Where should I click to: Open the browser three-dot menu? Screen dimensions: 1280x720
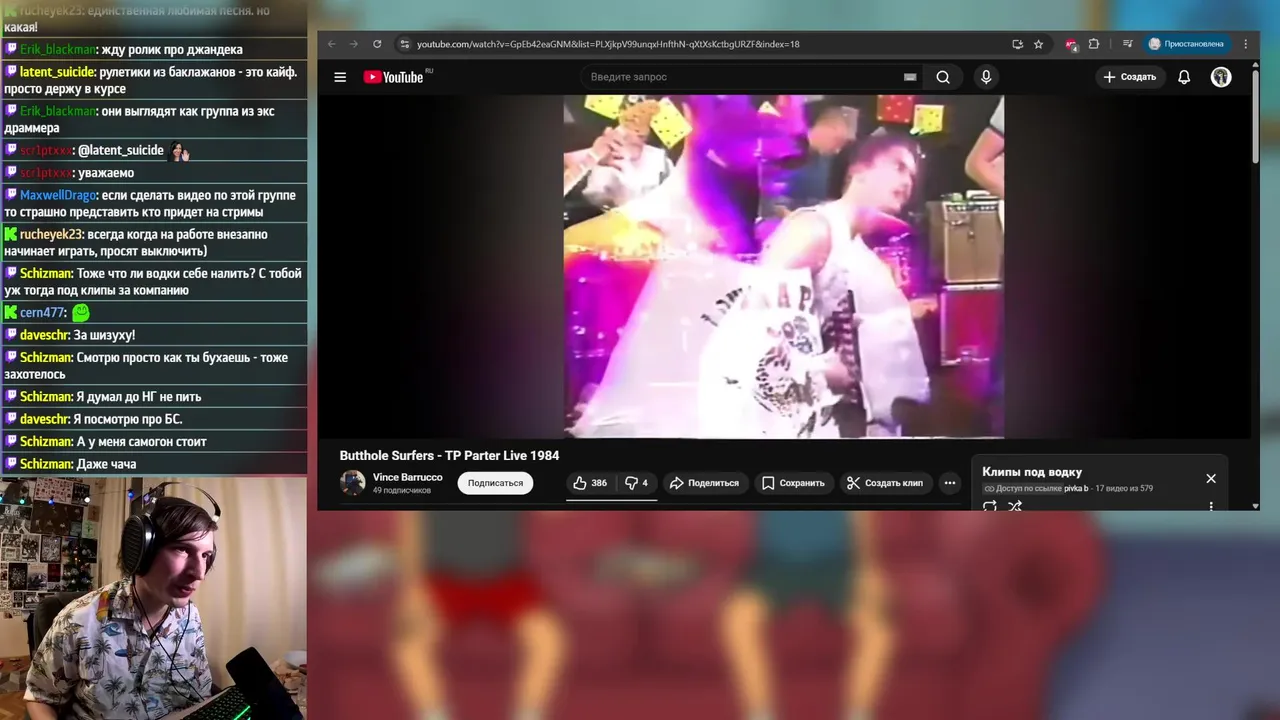point(1245,44)
